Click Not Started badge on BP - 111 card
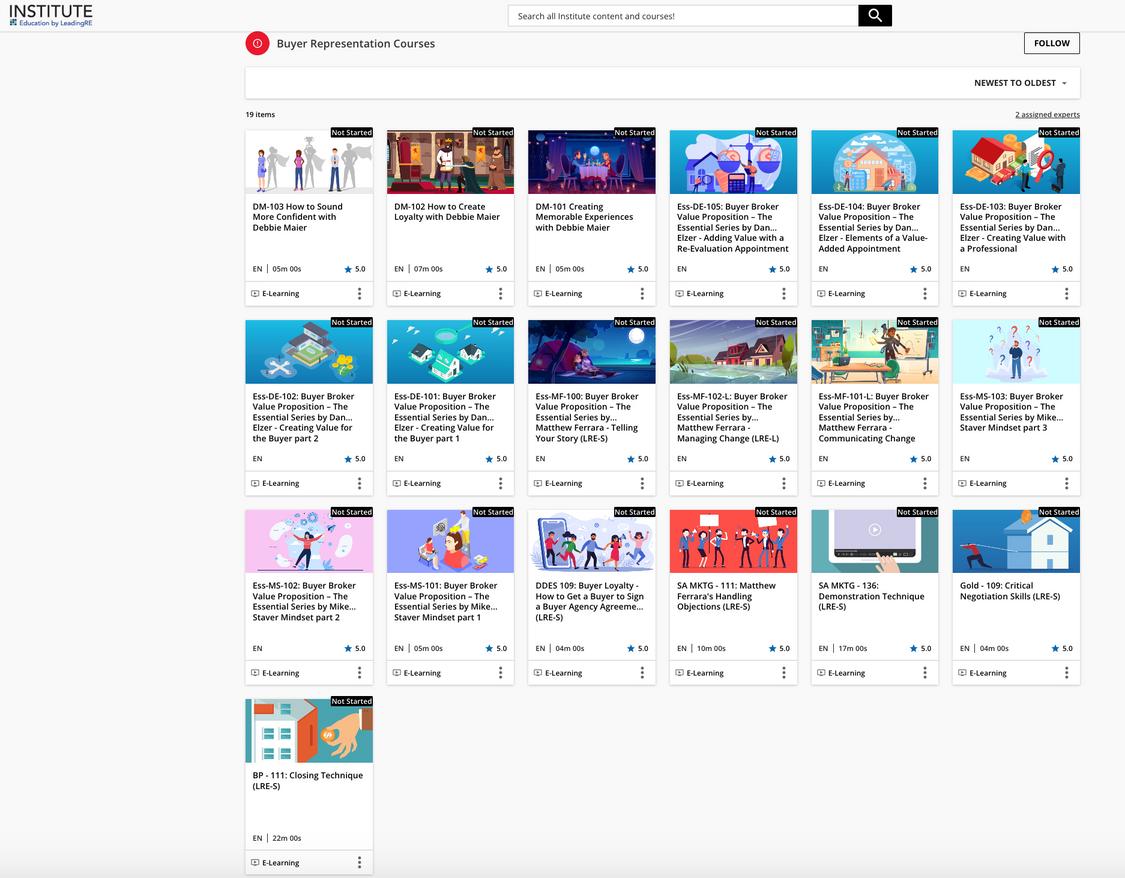This screenshot has width=1125, height=878. 352,702
